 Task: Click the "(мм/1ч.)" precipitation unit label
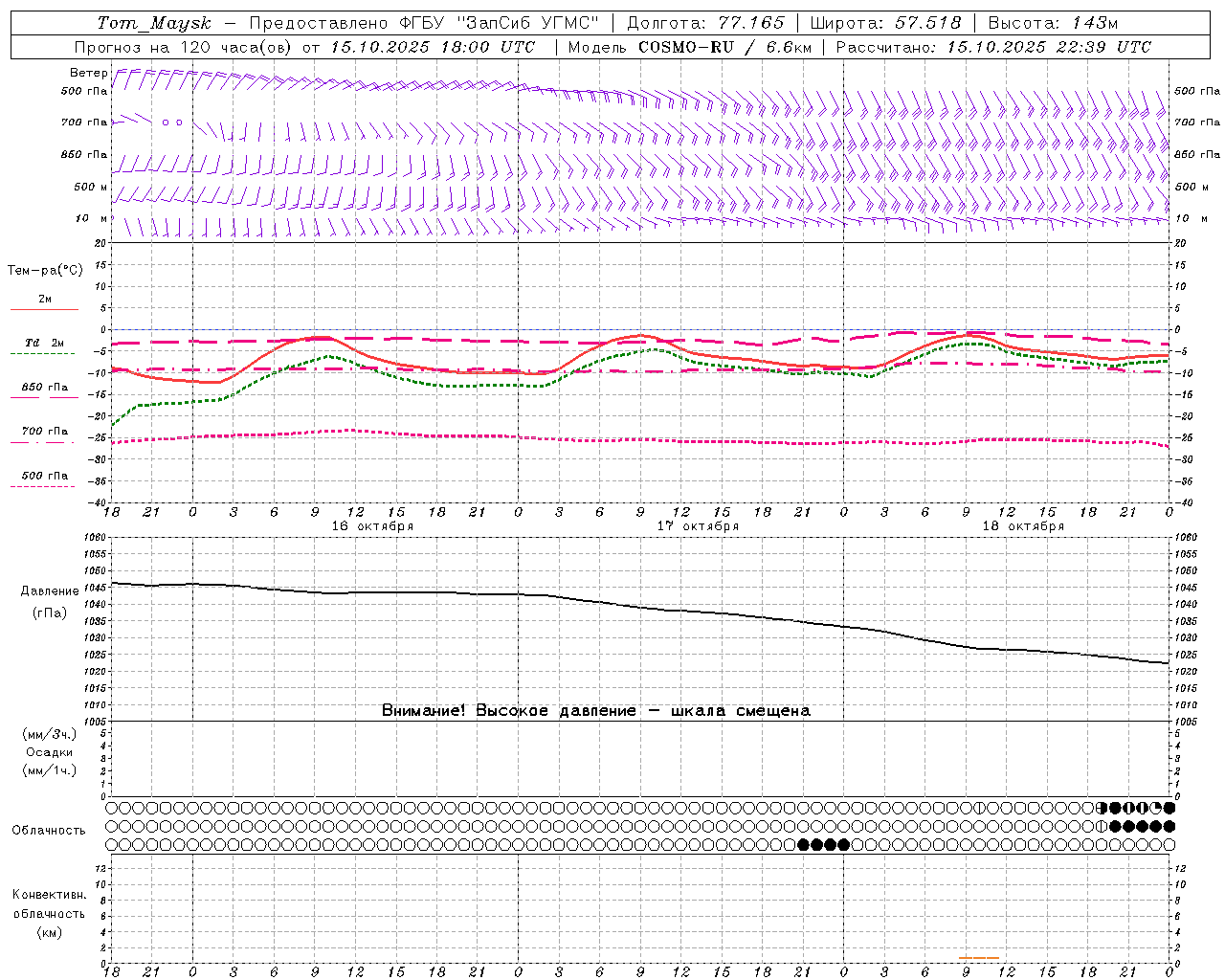tap(50, 770)
